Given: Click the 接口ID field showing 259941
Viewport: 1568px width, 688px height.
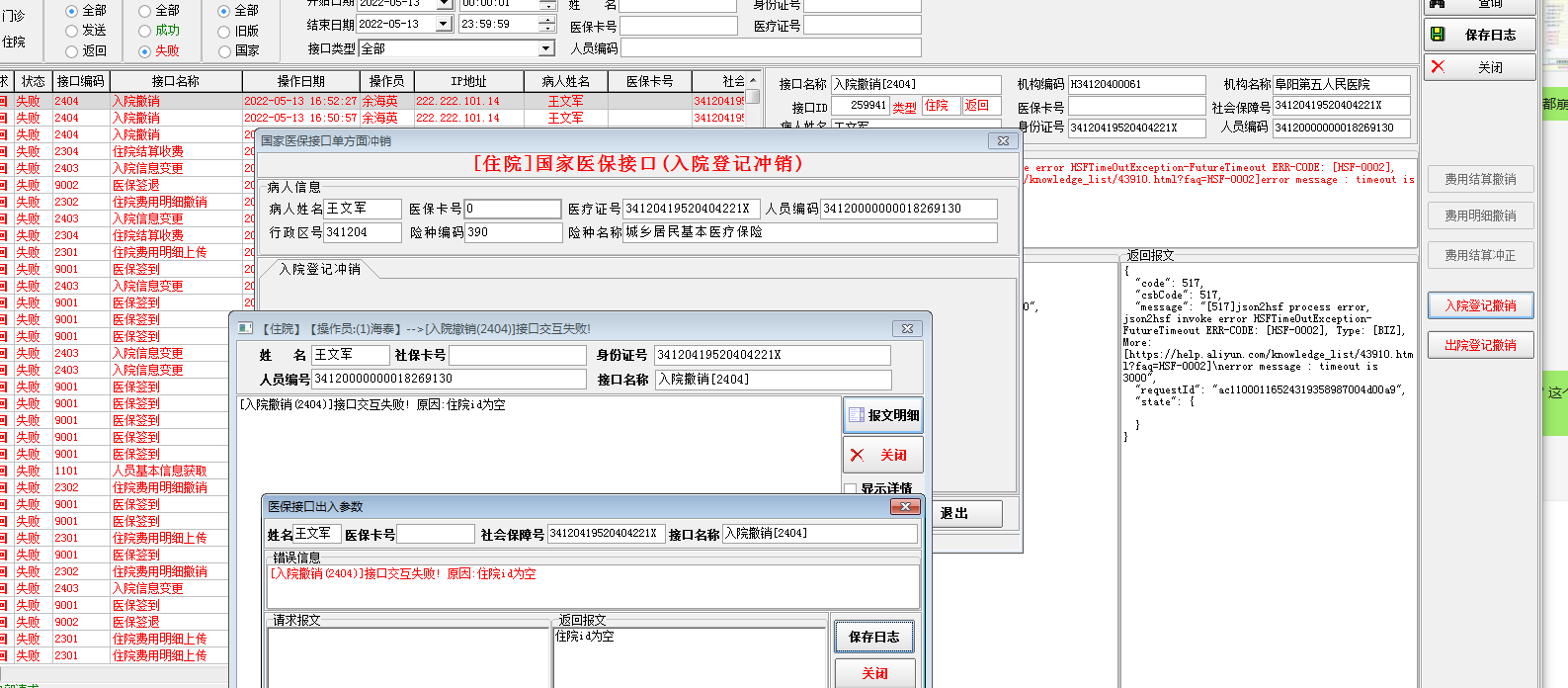Looking at the screenshot, I should click(x=860, y=106).
